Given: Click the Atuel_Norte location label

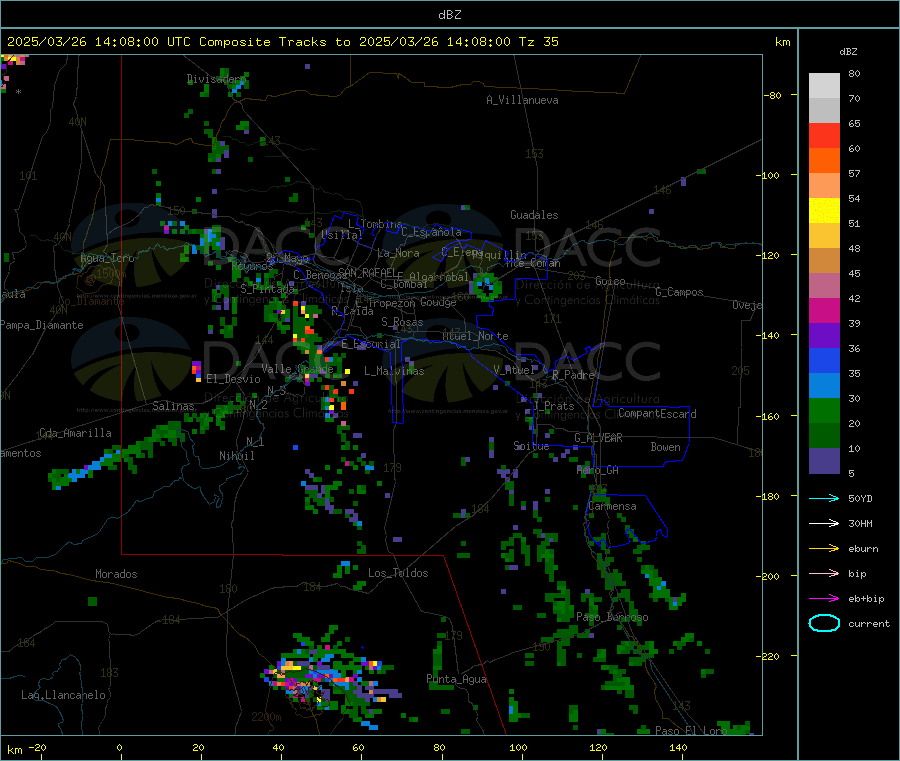Looking at the screenshot, I should pyautogui.click(x=475, y=336).
